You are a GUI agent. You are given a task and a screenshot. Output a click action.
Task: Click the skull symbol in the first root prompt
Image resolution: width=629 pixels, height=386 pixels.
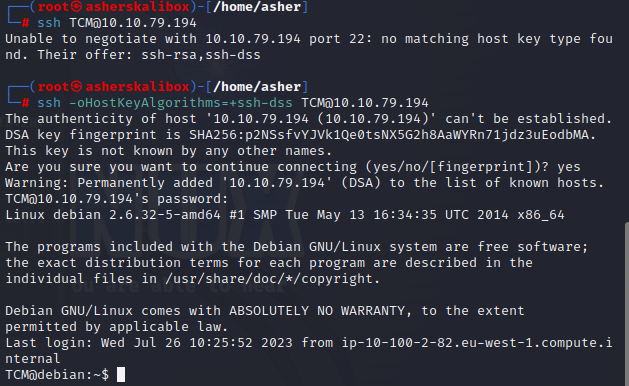point(77,6)
